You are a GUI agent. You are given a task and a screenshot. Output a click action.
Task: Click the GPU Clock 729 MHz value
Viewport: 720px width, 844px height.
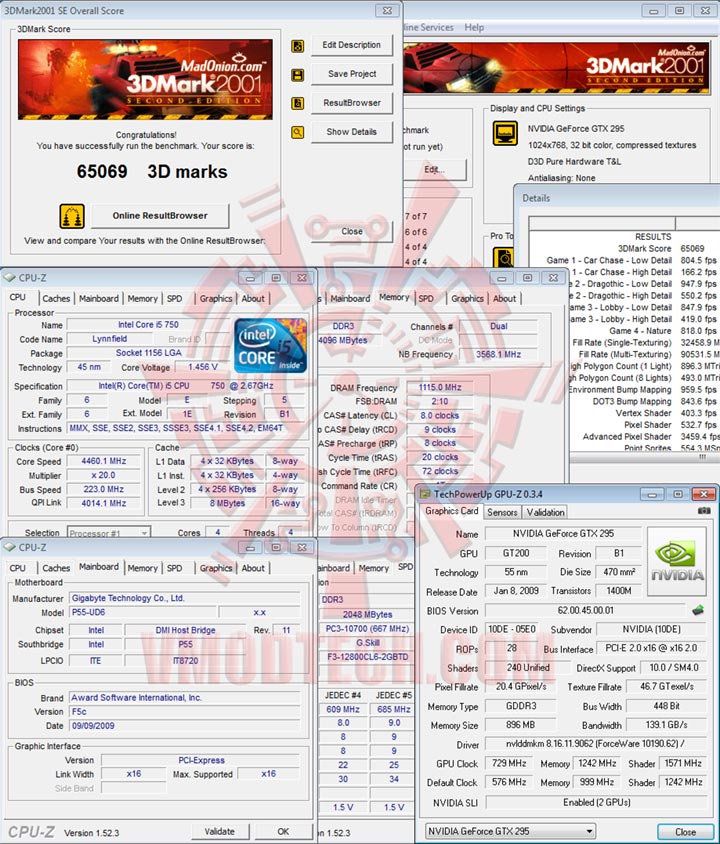509,764
